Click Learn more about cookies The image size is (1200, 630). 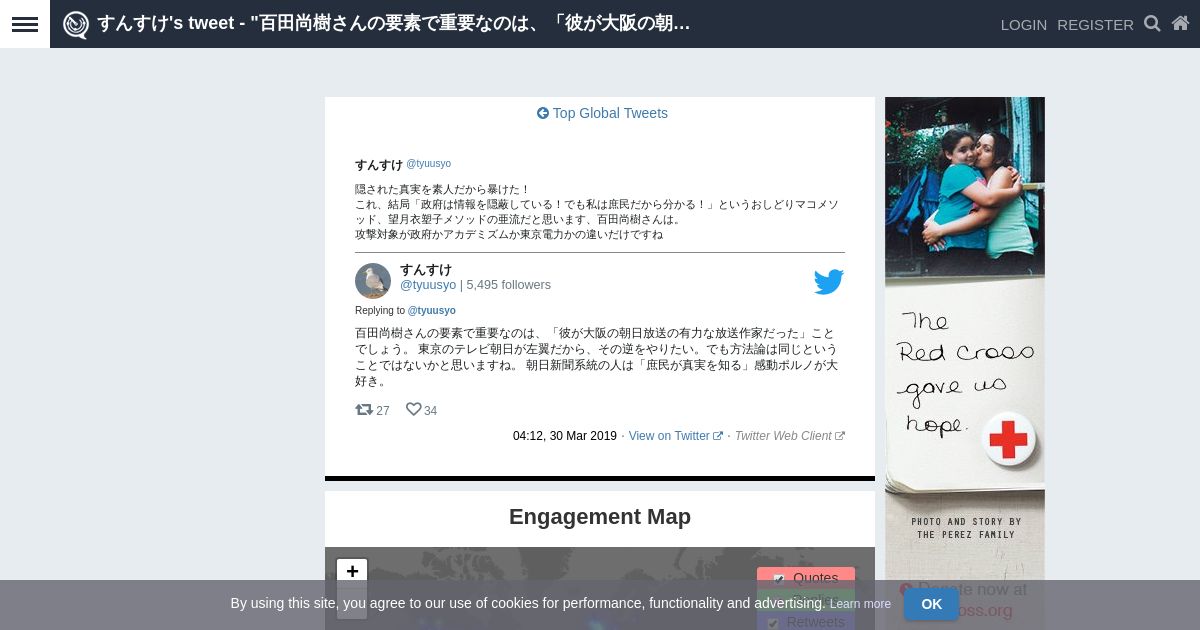coord(860,604)
